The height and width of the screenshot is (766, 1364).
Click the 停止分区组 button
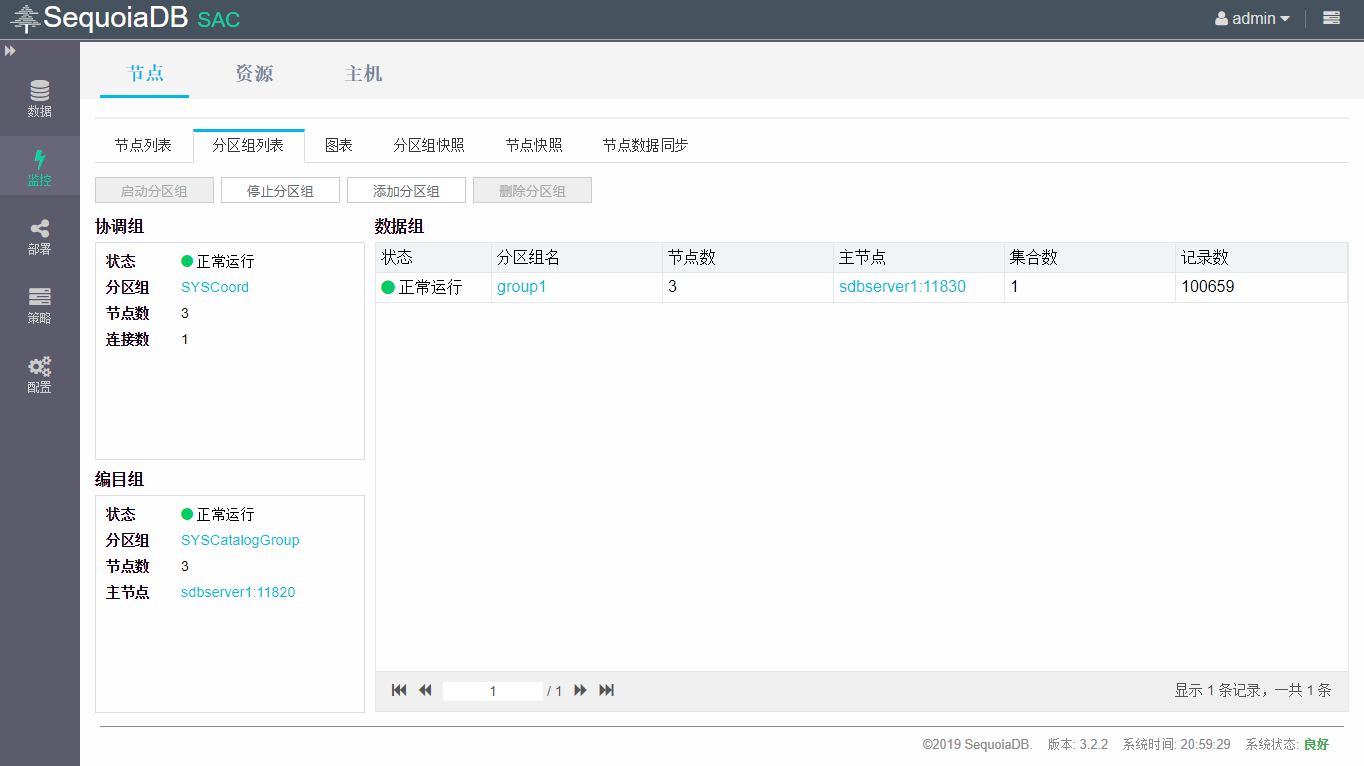click(x=280, y=191)
